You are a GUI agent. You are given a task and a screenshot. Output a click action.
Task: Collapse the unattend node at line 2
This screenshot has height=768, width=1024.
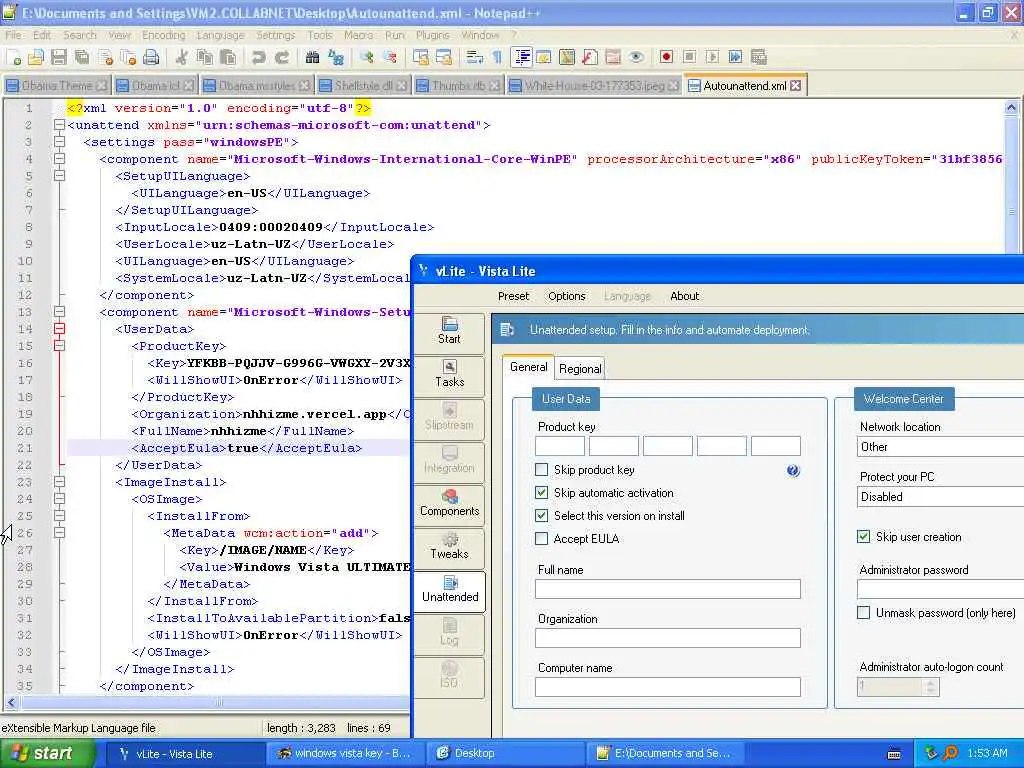59,125
